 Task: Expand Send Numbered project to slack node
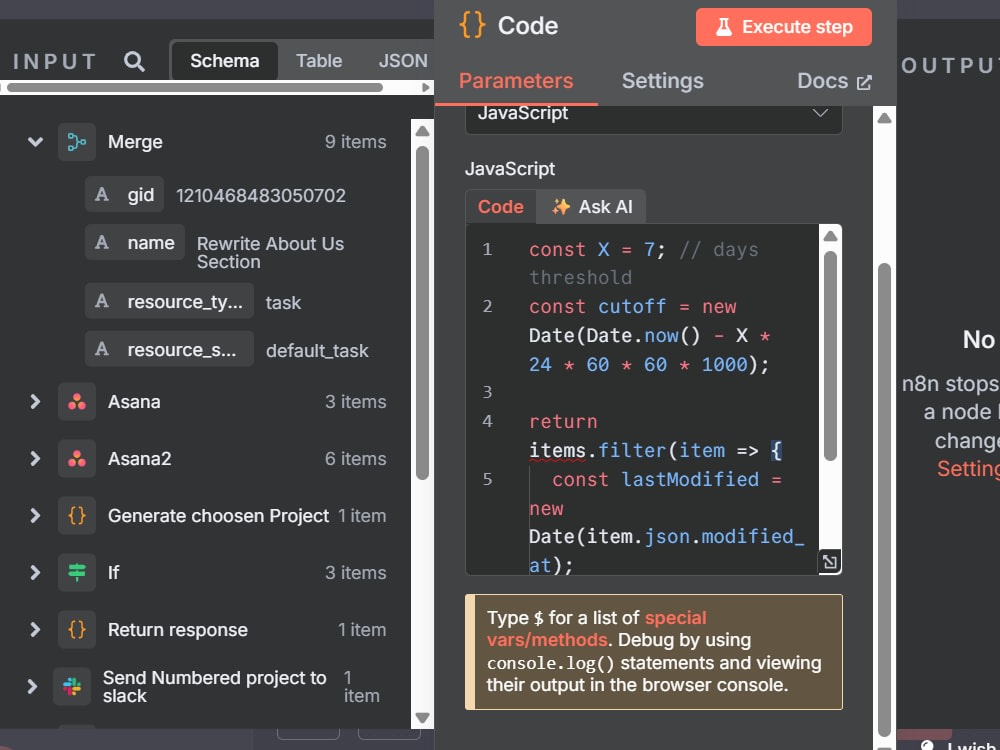click(x=32, y=686)
